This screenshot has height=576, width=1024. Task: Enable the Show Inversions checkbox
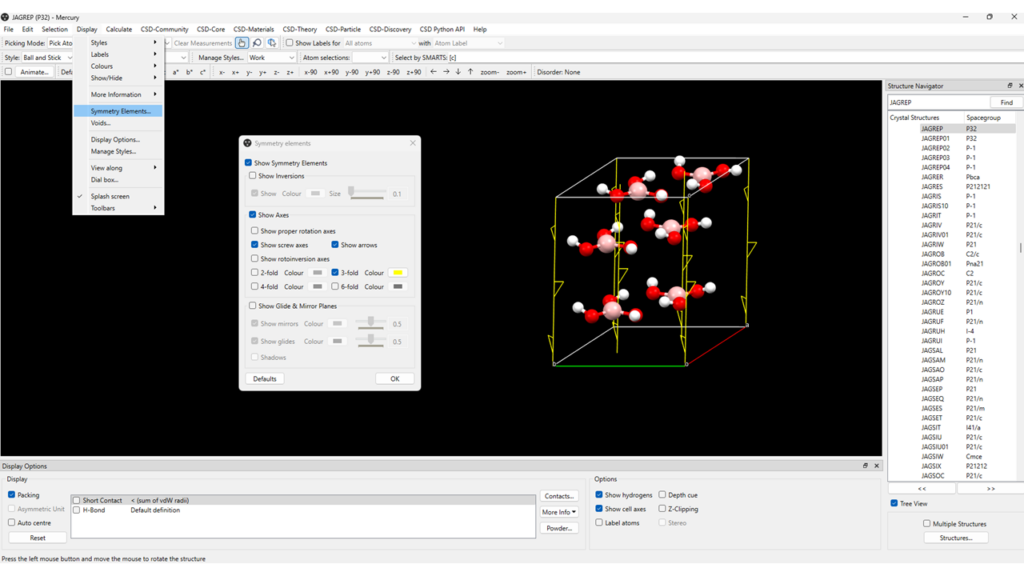pyautogui.click(x=253, y=176)
